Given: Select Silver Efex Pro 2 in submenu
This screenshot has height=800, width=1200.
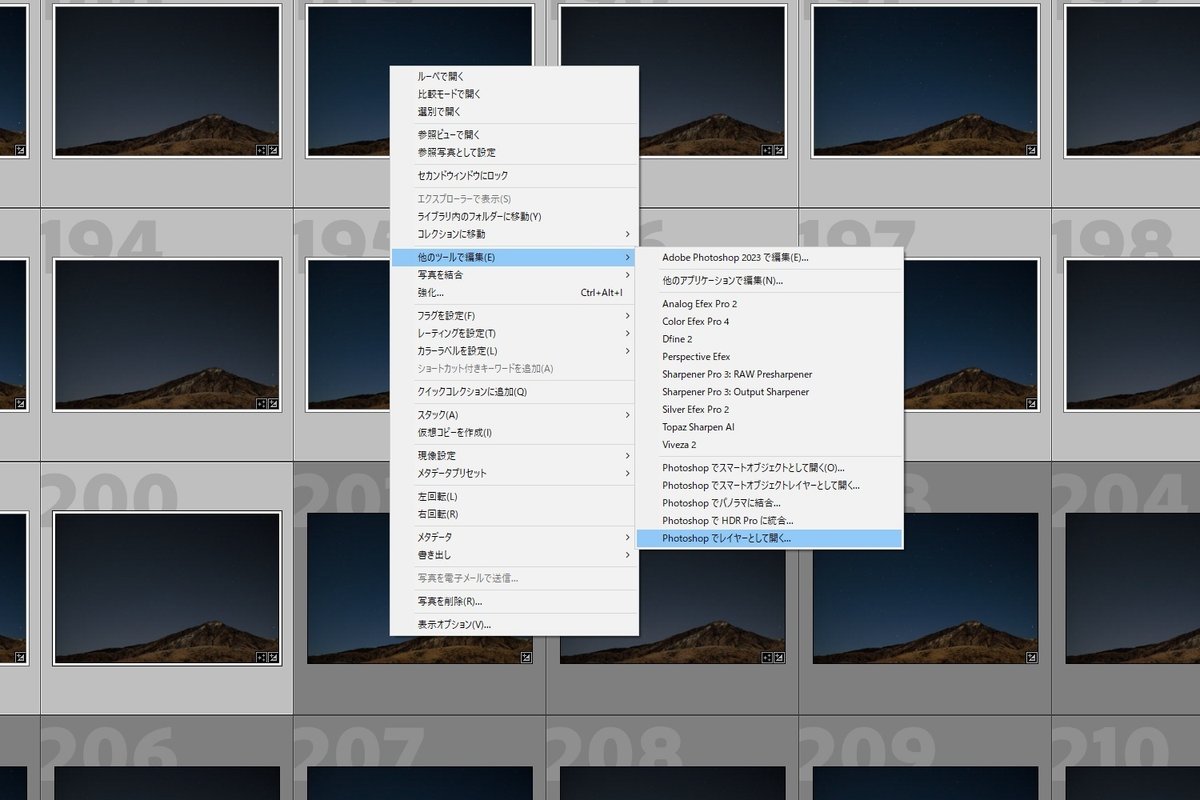Looking at the screenshot, I should point(769,410).
